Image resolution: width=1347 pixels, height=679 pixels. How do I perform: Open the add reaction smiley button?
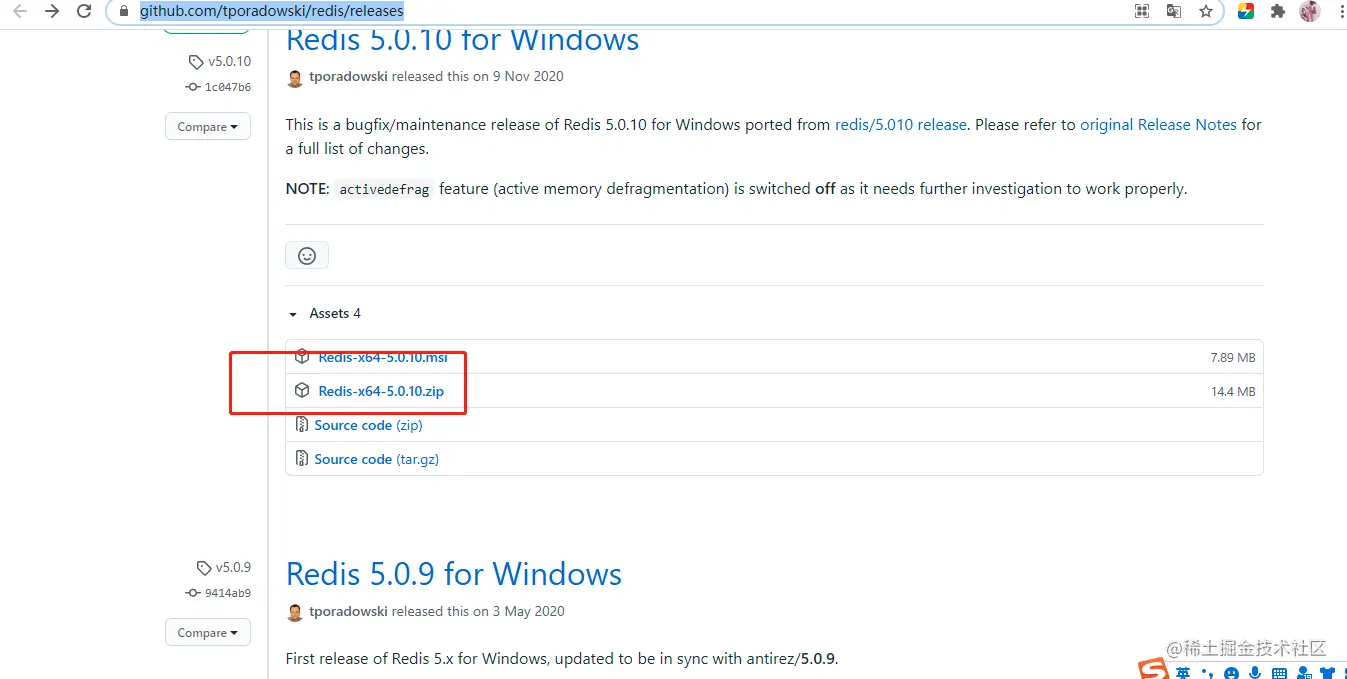[x=307, y=256]
